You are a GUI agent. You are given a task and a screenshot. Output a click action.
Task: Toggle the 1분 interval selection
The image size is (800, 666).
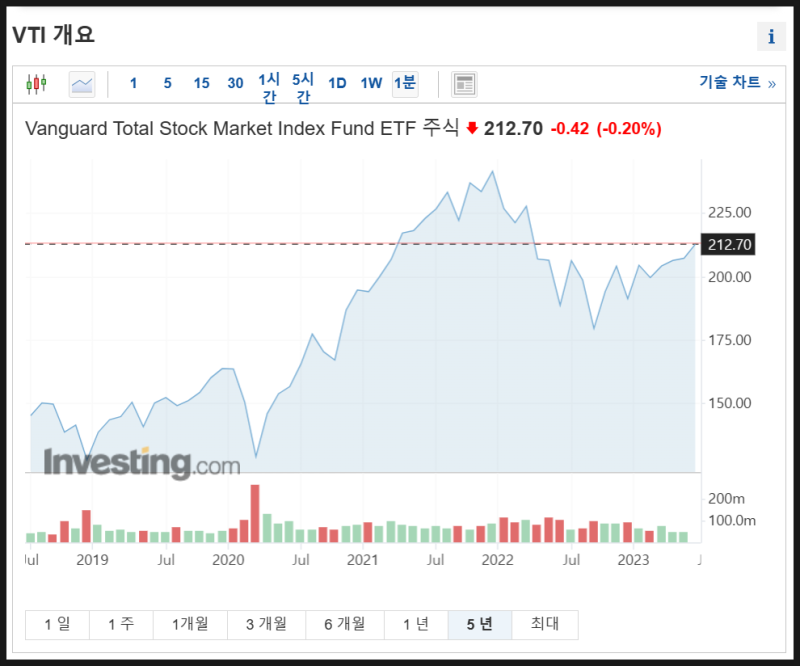click(405, 84)
